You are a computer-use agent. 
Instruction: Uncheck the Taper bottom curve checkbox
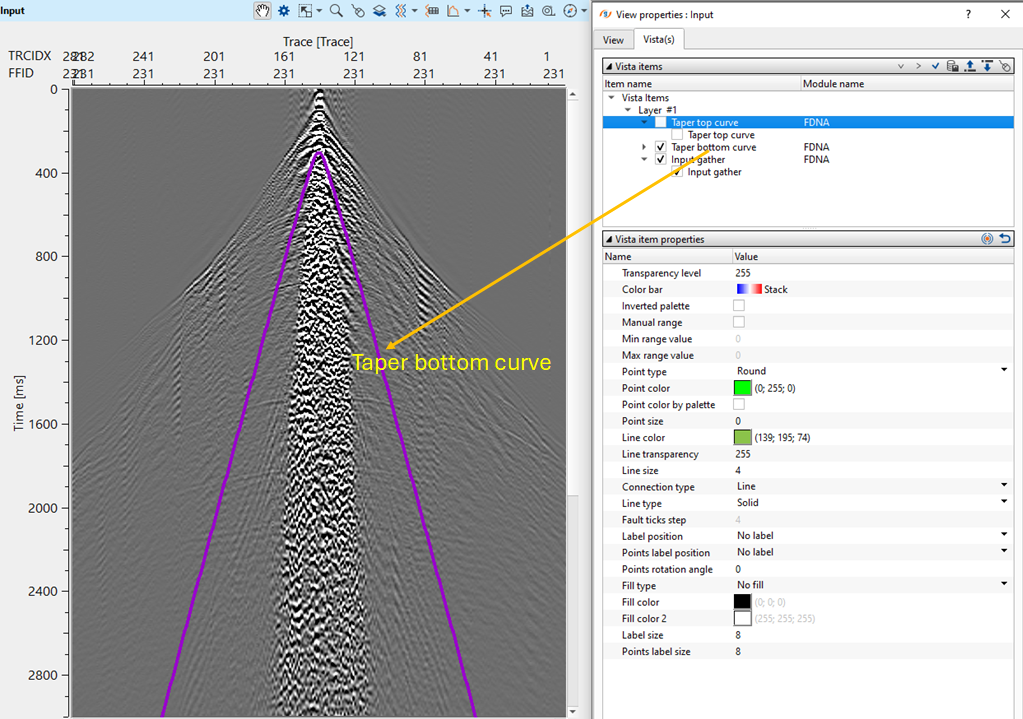[x=660, y=147]
